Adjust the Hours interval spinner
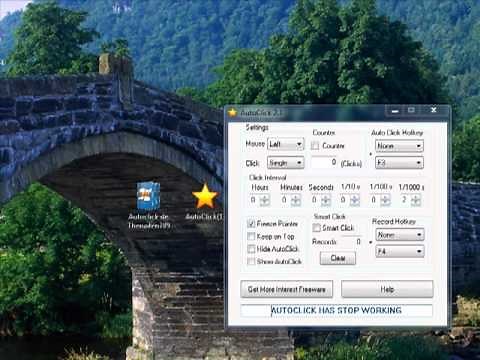 pos(265,200)
